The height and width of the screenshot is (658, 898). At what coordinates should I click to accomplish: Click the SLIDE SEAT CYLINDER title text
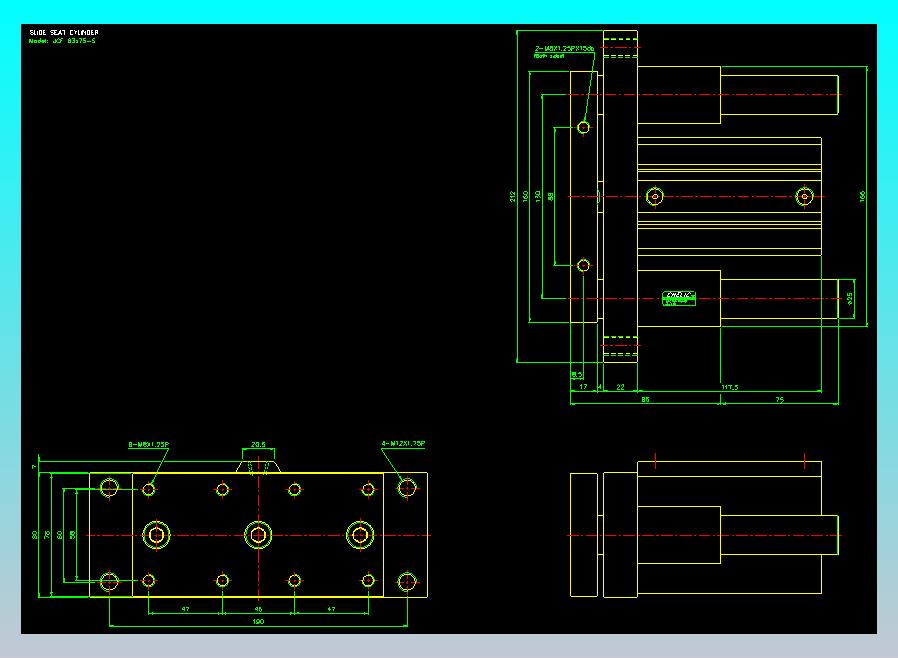pos(64,33)
